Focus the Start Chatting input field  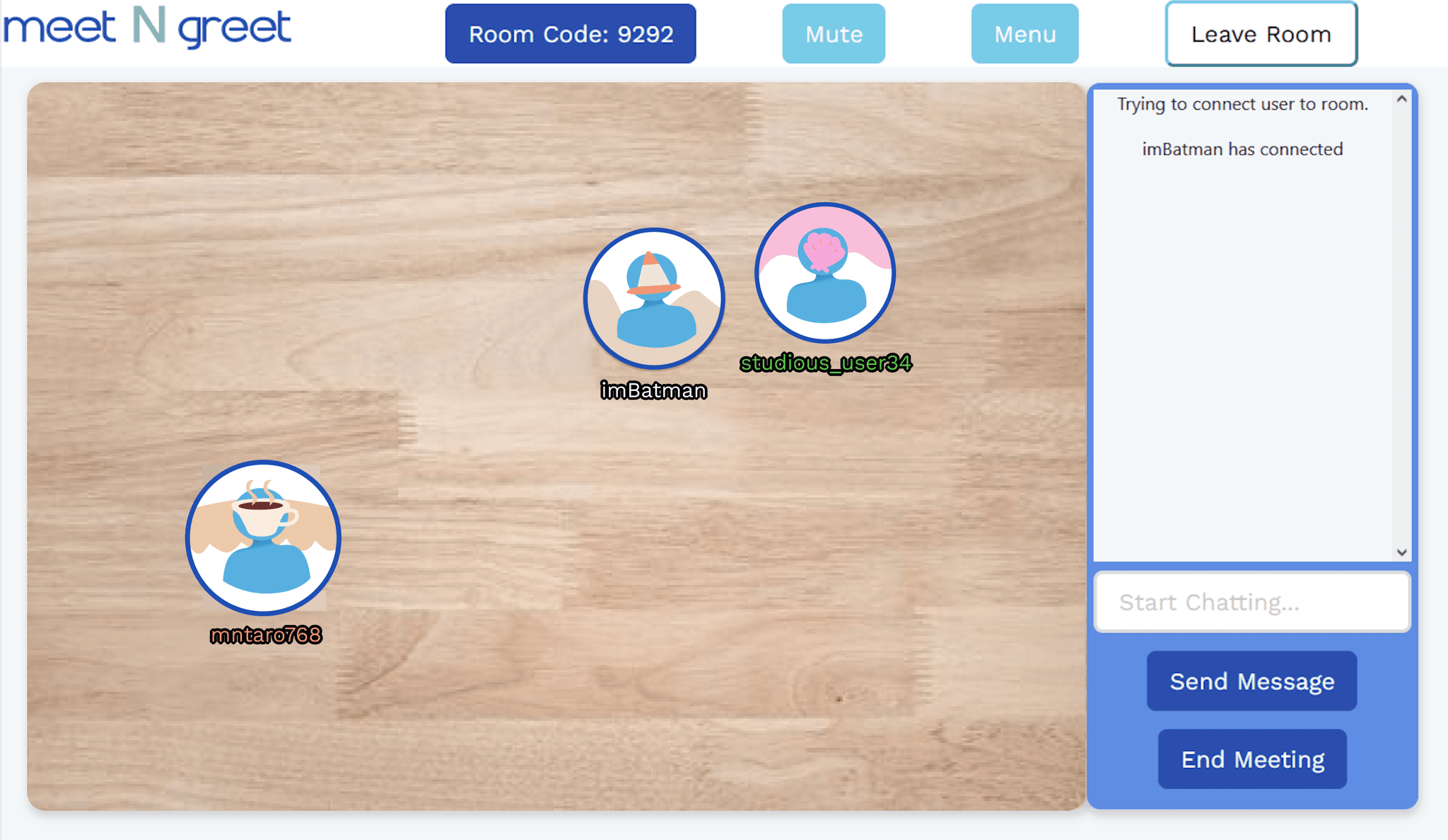(1251, 602)
